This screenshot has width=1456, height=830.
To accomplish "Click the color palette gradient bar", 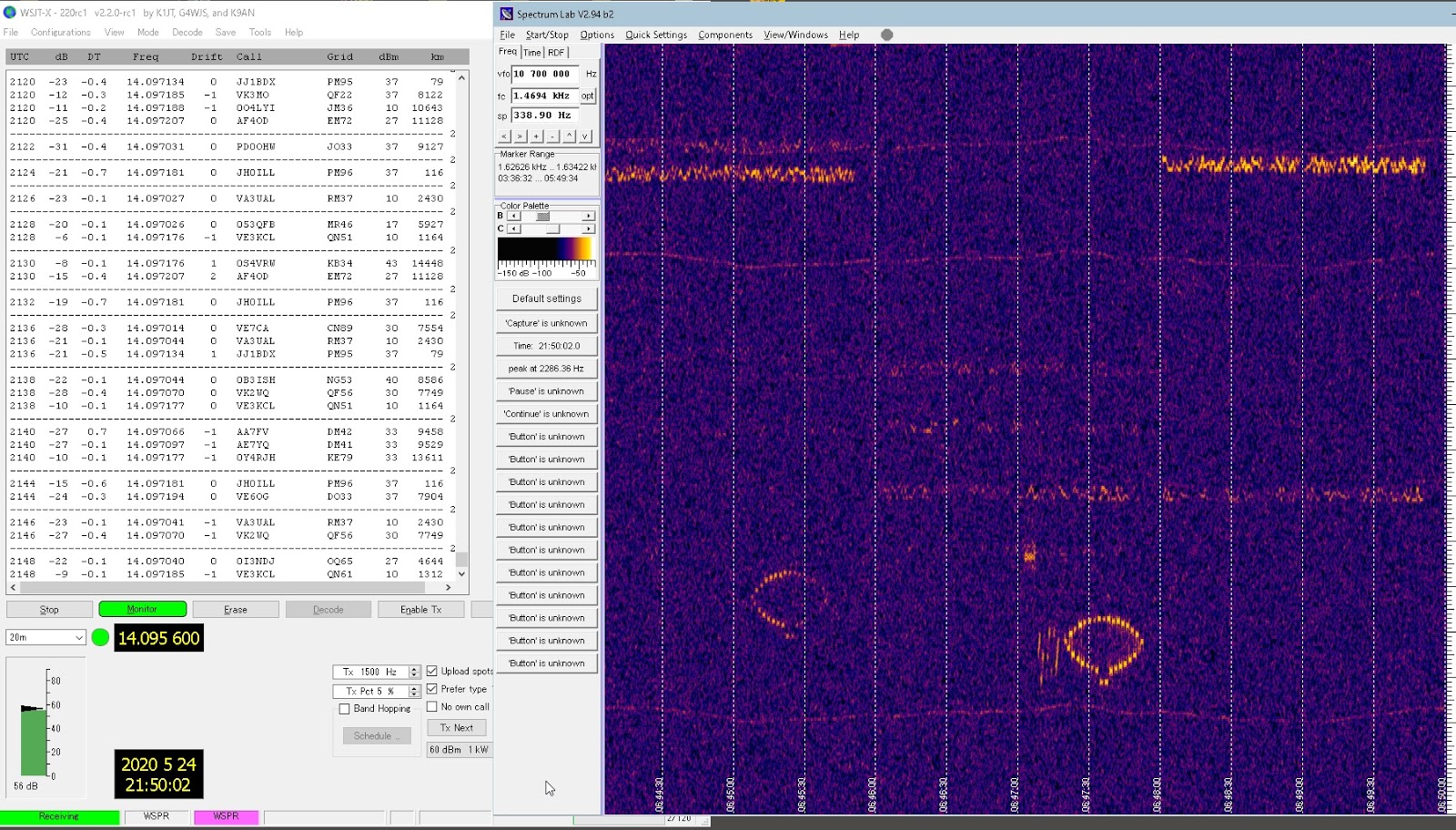I will (546, 249).
